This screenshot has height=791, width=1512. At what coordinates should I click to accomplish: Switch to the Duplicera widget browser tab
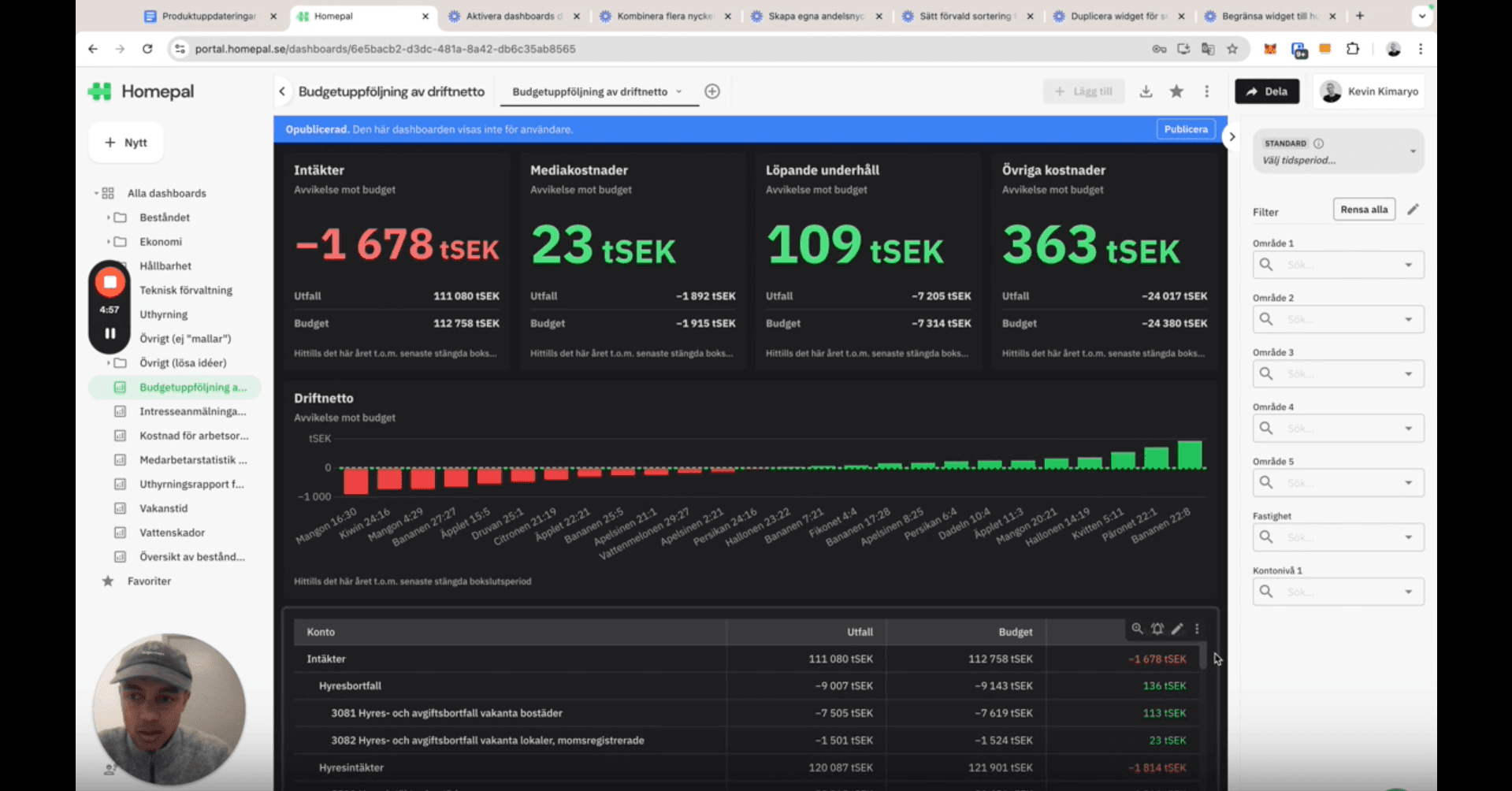click(x=1119, y=16)
